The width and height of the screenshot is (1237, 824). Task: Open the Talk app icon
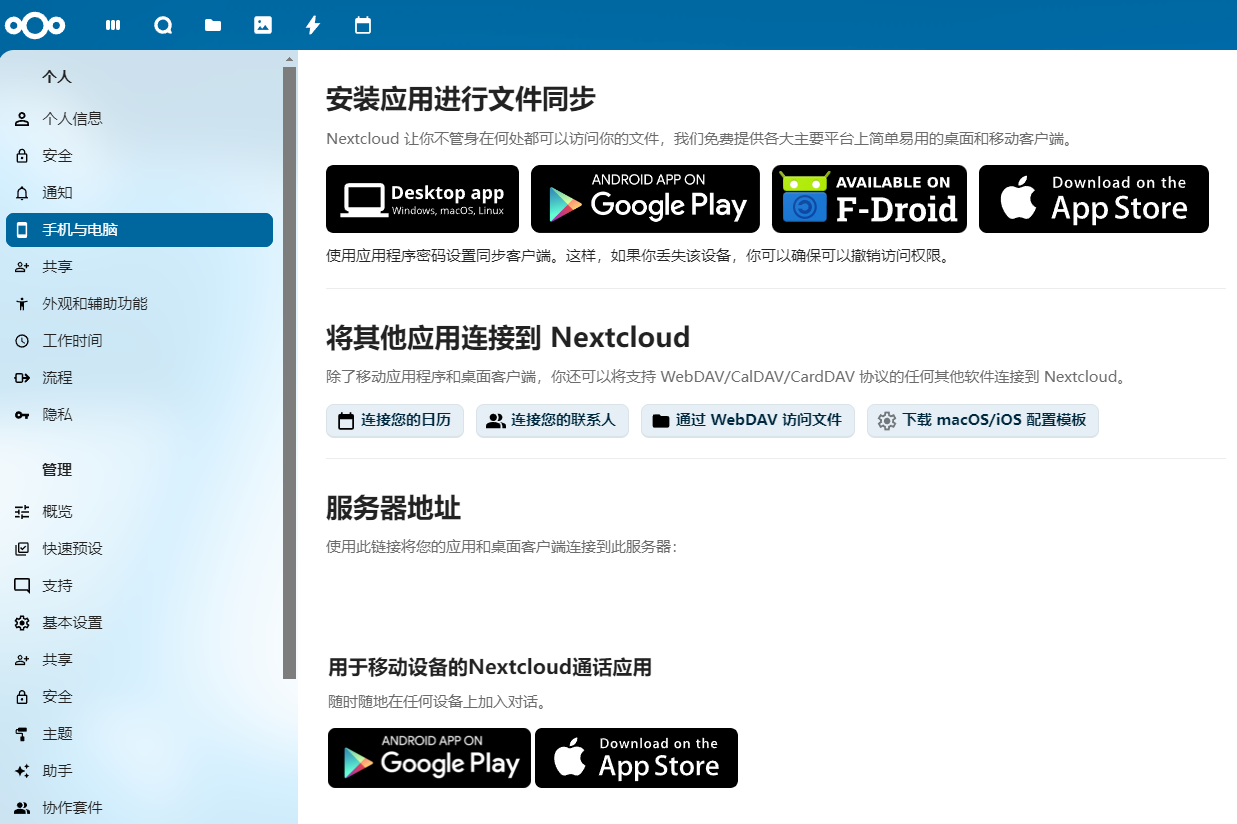(163, 25)
